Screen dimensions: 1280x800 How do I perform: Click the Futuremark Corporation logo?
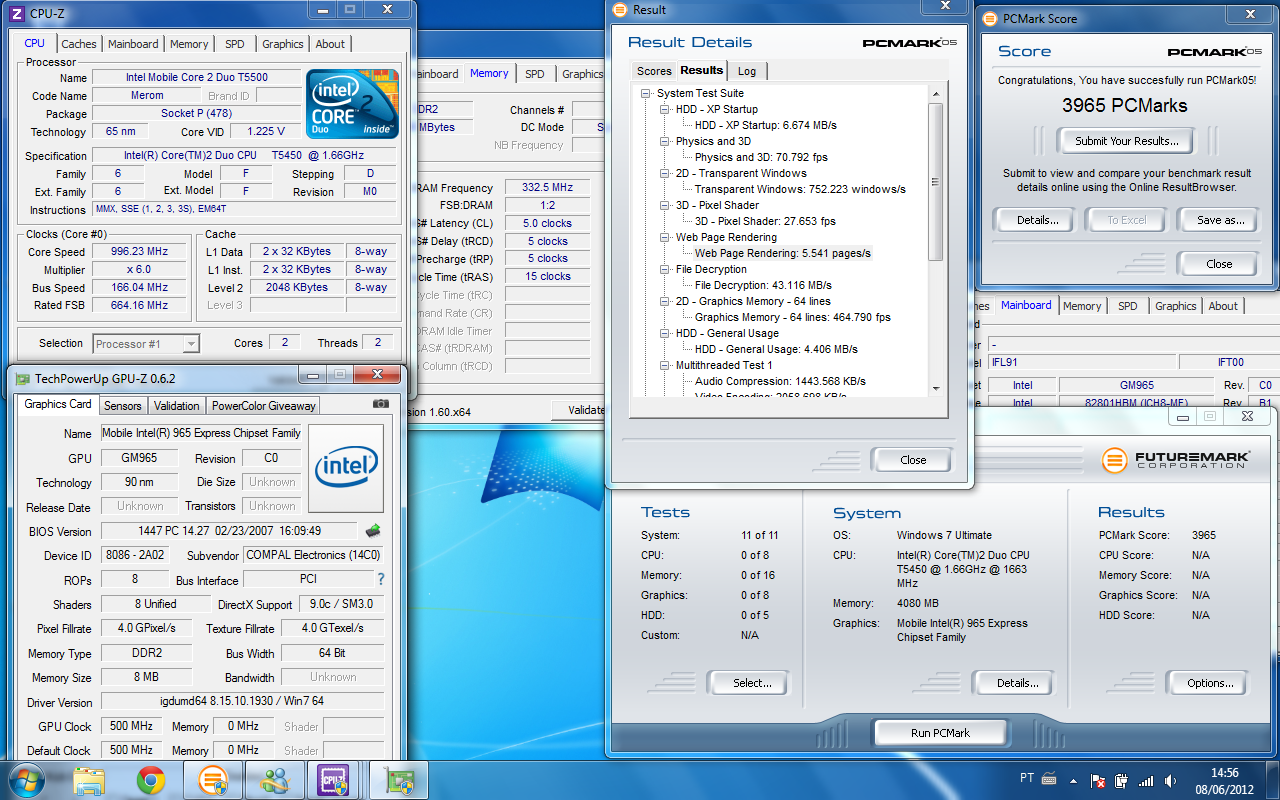tap(1175, 460)
